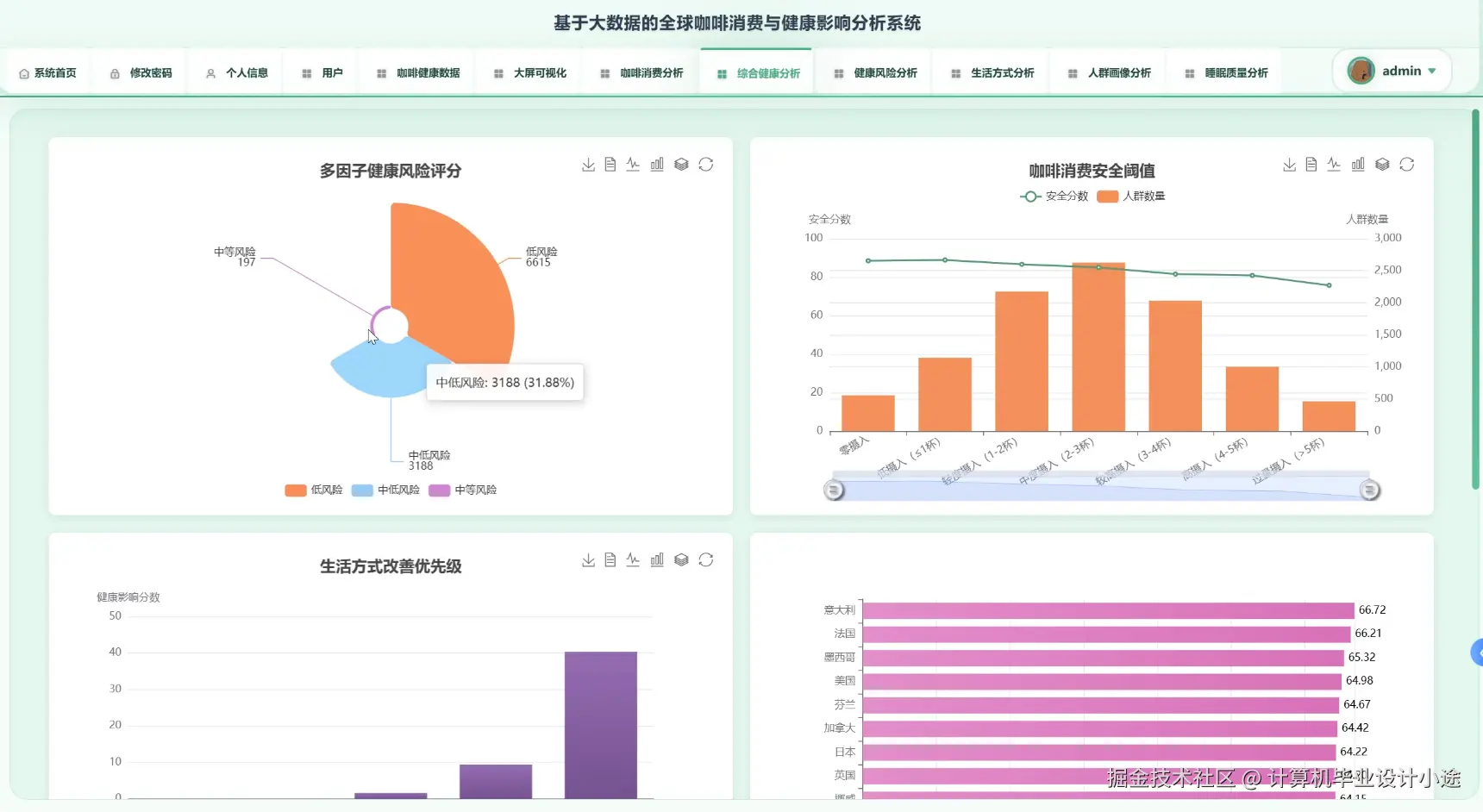Viewport: 1483px width, 812px height.
Task: Toggle stacking on 咖啡消费安全阈值 chart
Action: pos(1382,165)
